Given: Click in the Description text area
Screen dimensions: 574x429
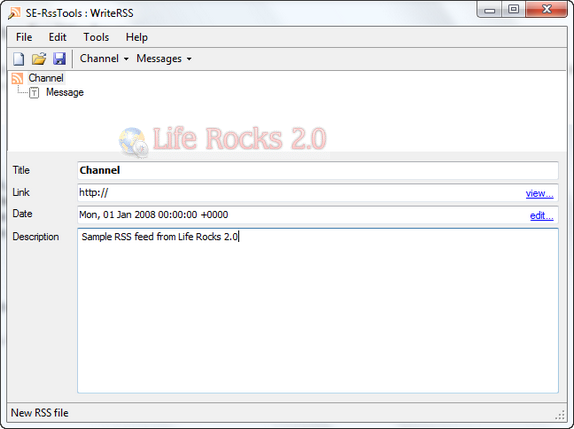Looking at the screenshot, I should tap(318, 311).
